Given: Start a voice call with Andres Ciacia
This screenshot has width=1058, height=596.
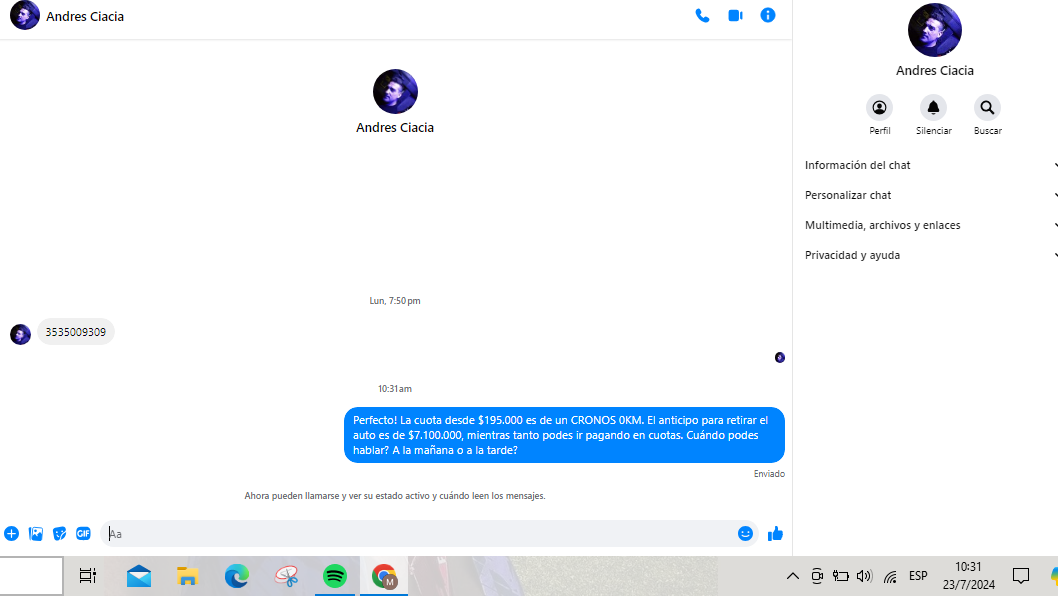Looking at the screenshot, I should [702, 16].
